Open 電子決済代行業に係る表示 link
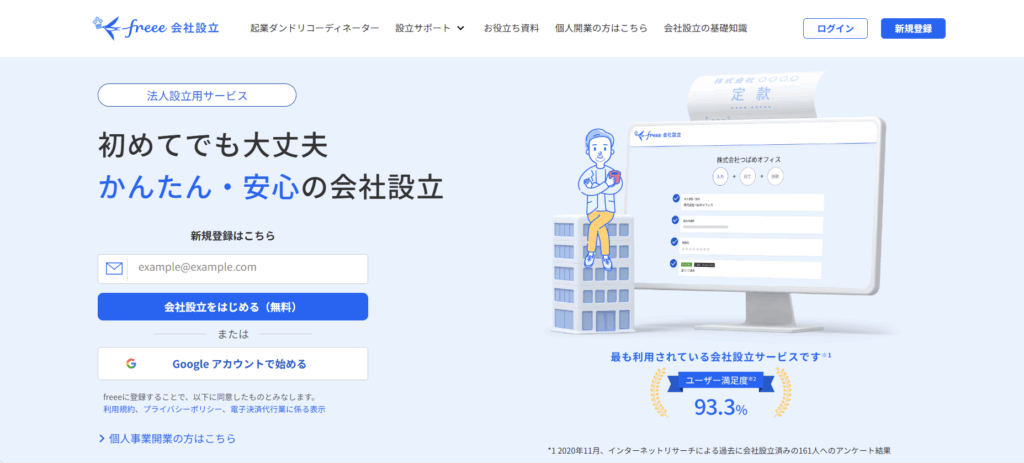 point(278,409)
